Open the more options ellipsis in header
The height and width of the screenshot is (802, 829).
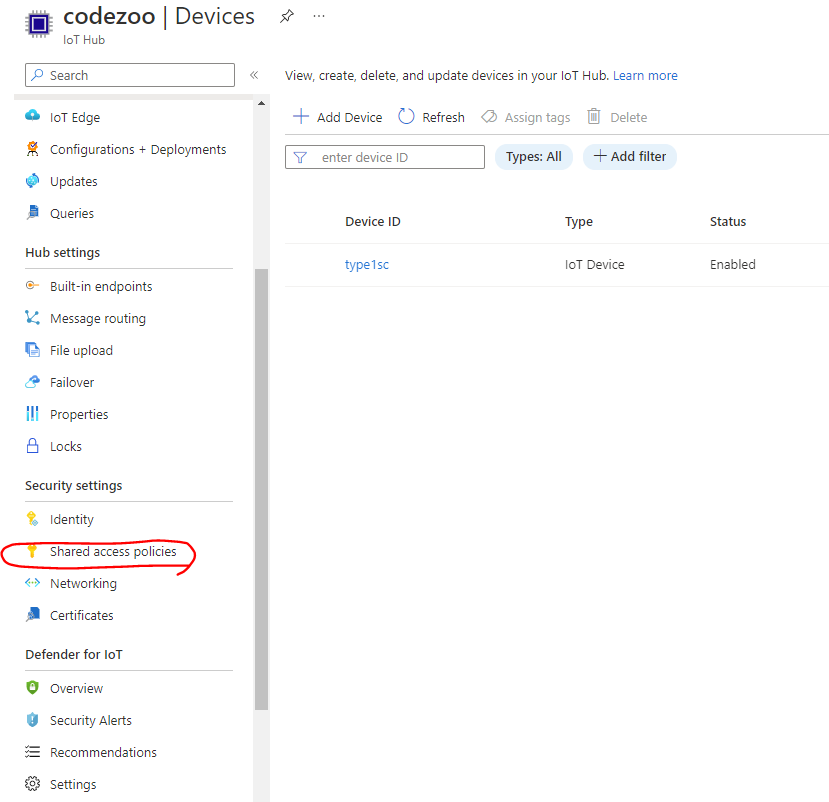click(319, 16)
